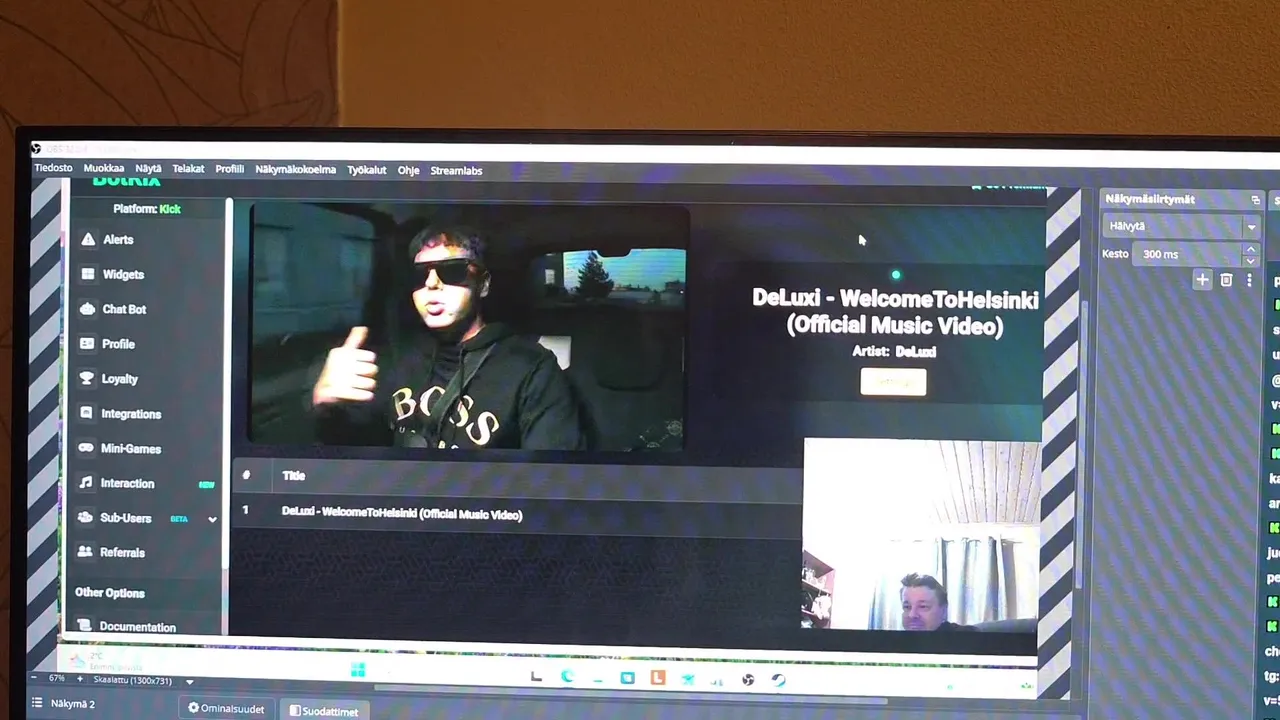Select the Chat Bot robot icon

88,309
